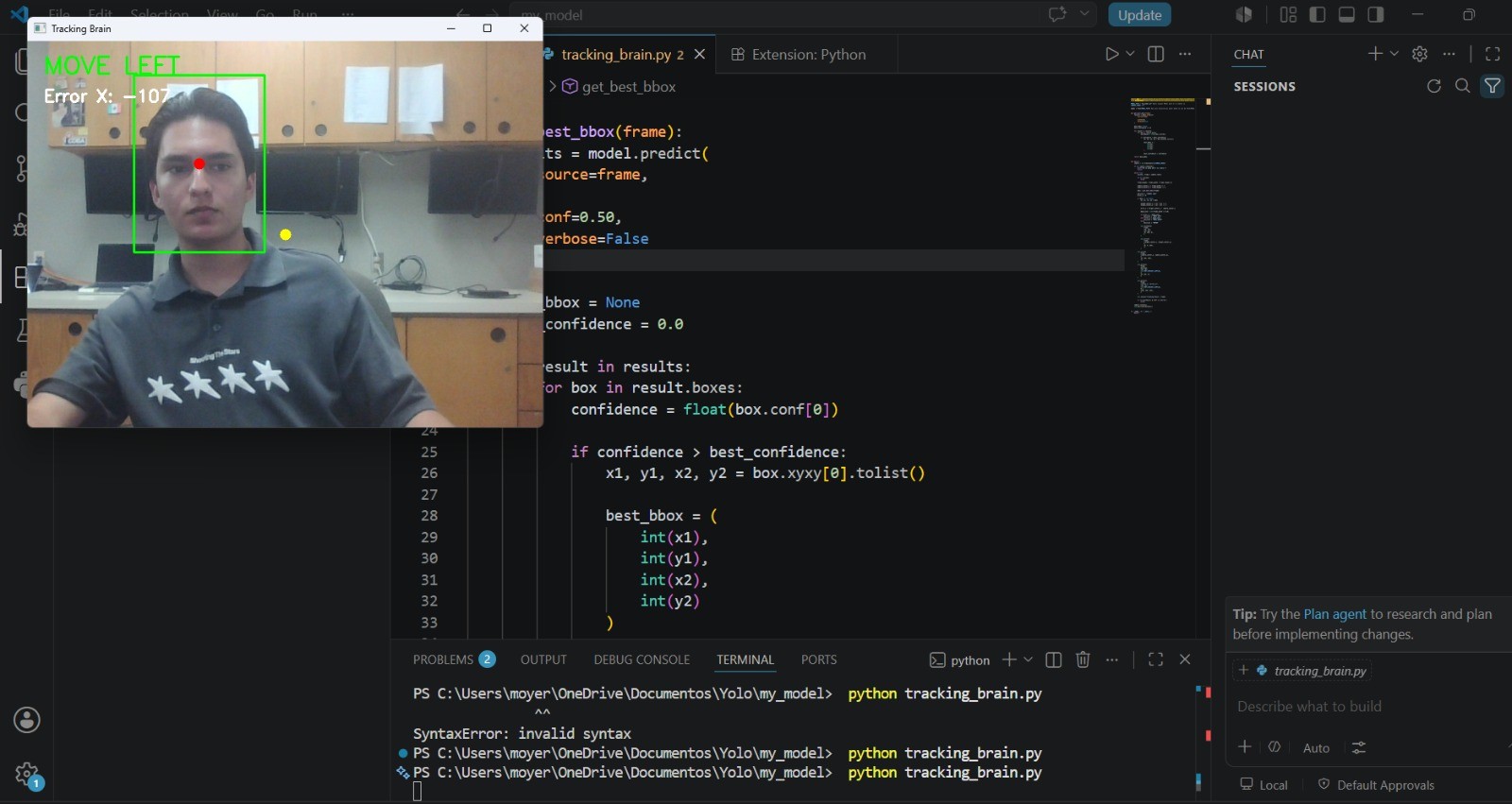Close the terminal panel
This screenshot has width=1512, height=804.
1185,659
